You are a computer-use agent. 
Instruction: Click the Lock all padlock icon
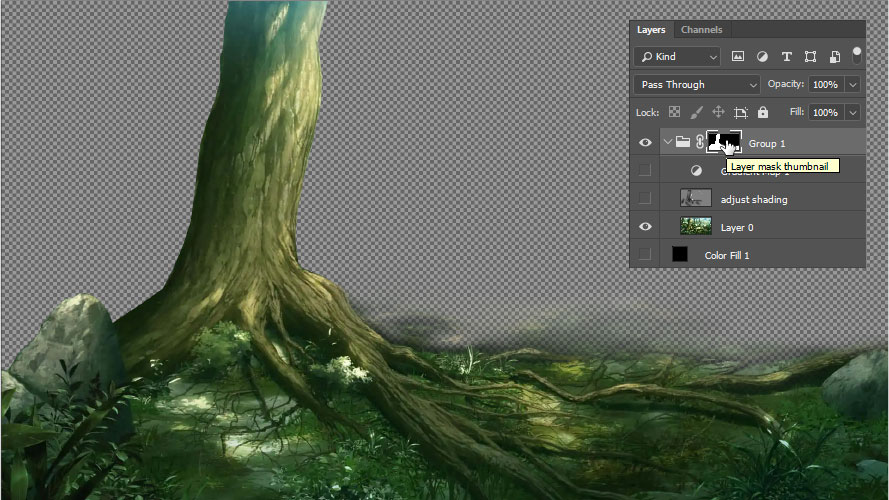(763, 113)
